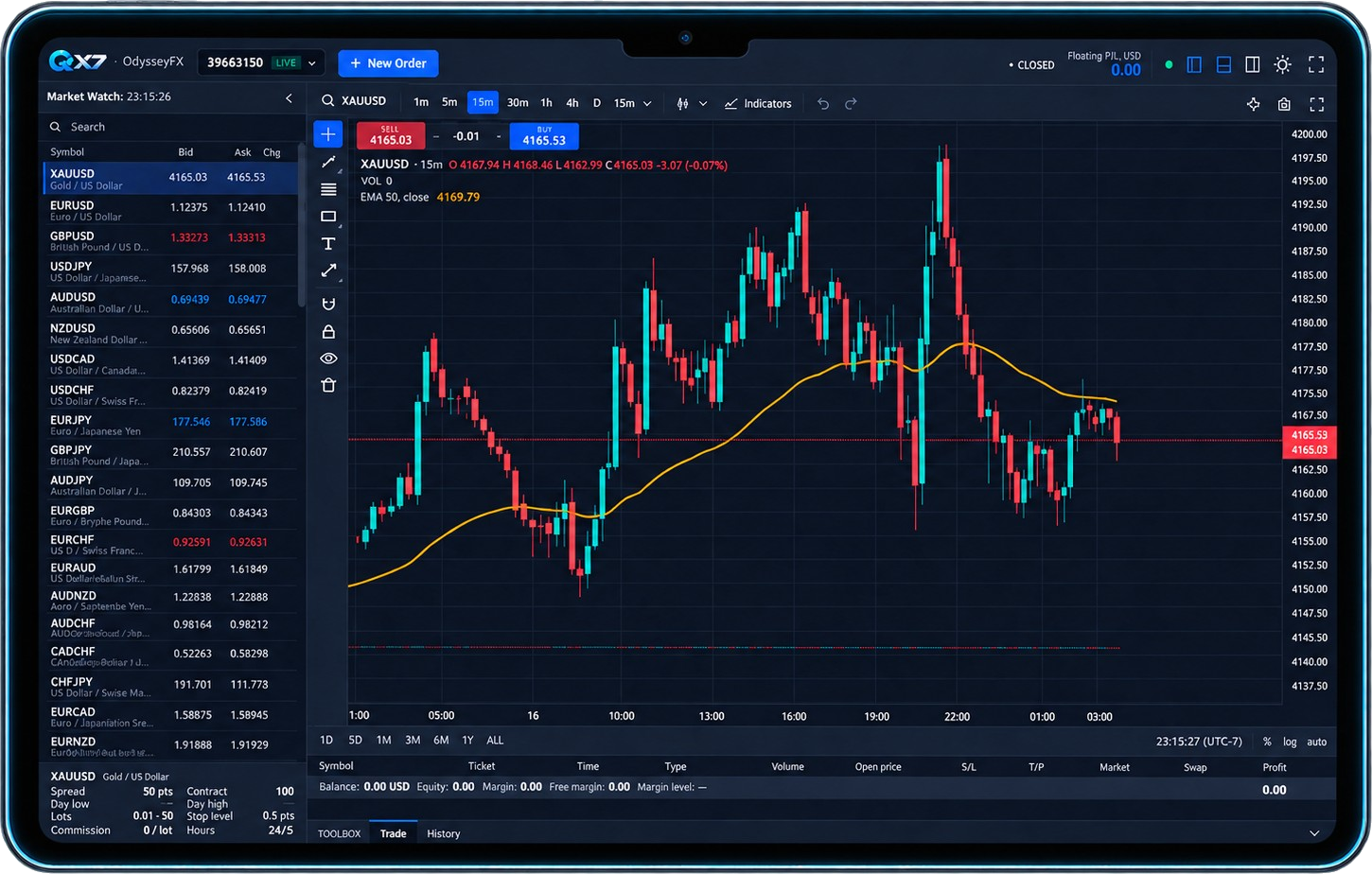Open the 15m timeframe dropdown
This screenshot has height=874, width=1372.
(632, 103)
